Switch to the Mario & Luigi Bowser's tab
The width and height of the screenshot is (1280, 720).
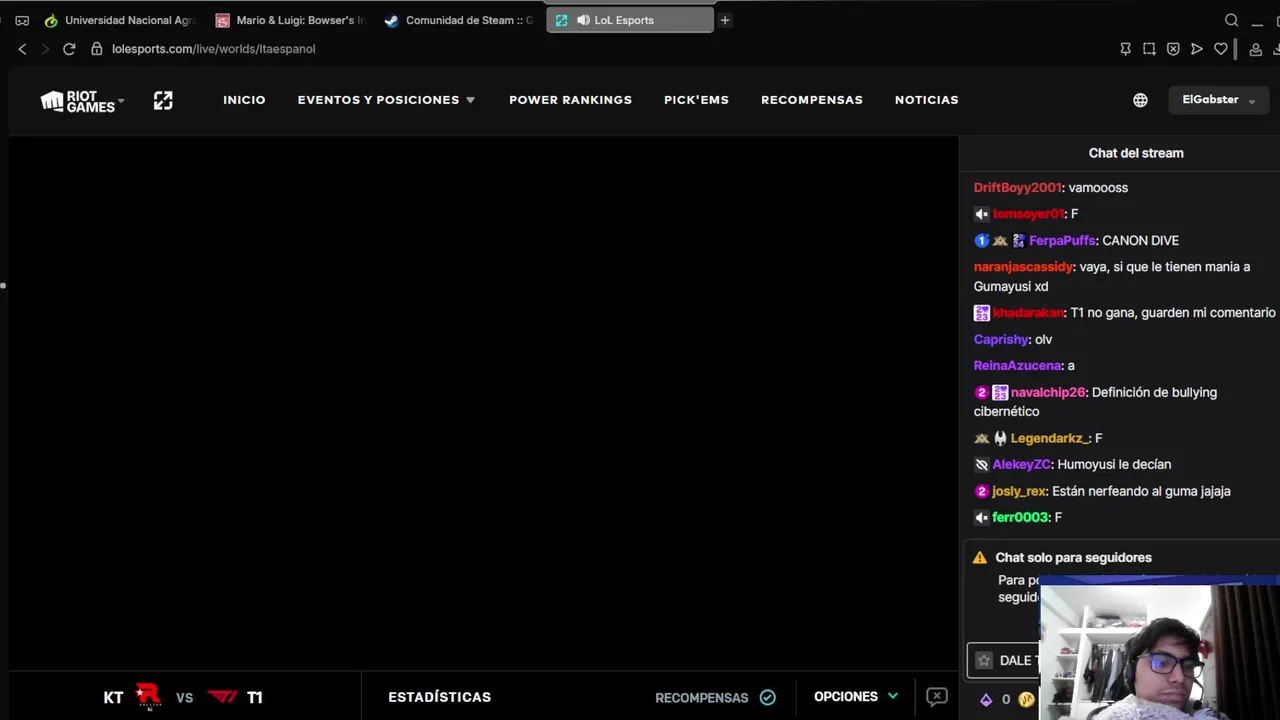290,20
